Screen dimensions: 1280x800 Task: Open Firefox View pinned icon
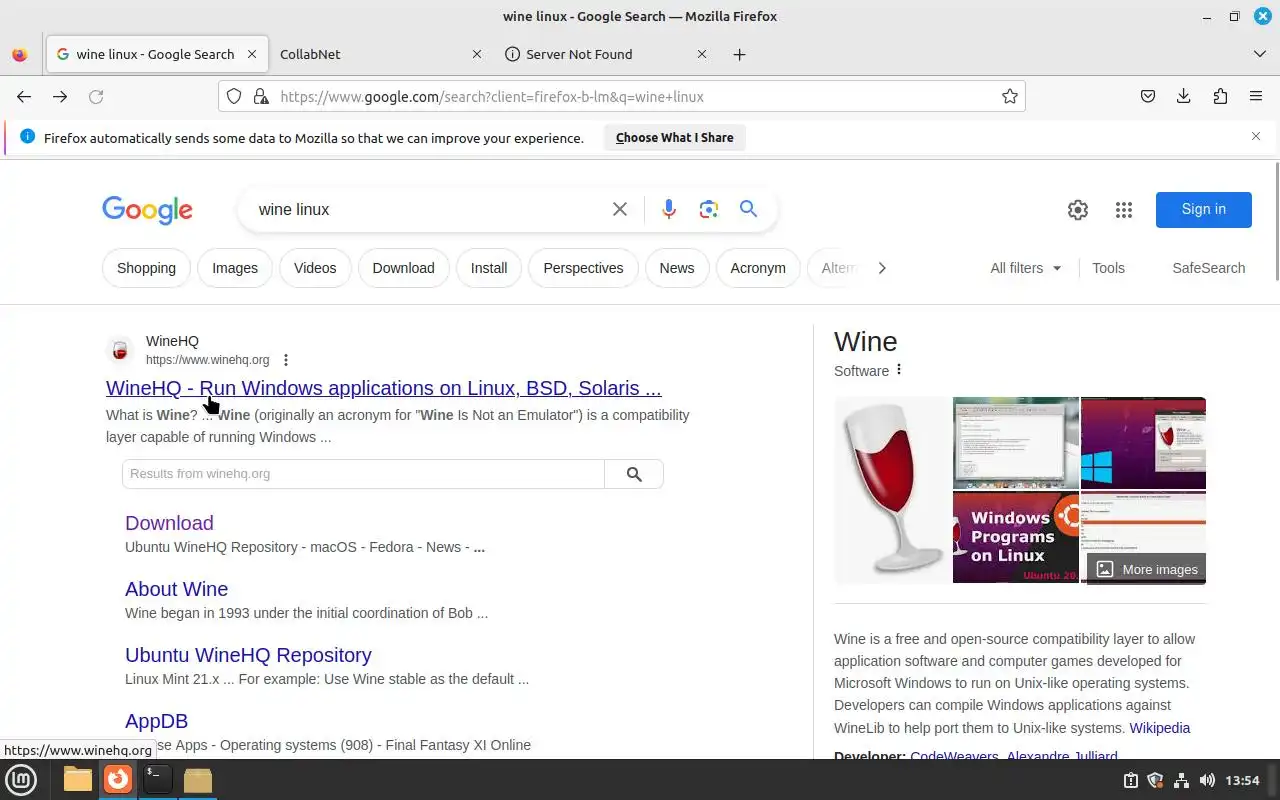click(20, 54)
